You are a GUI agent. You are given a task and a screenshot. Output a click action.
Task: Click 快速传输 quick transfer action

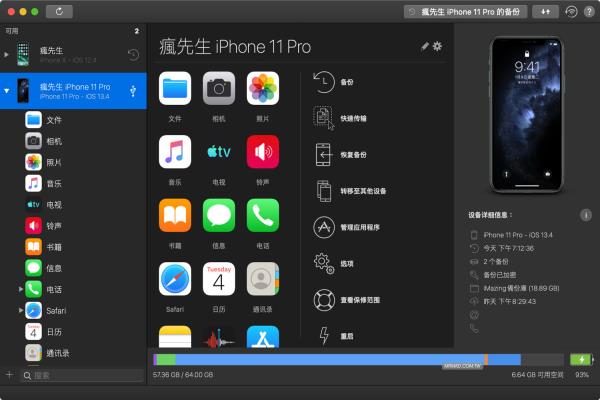[340, 118]
